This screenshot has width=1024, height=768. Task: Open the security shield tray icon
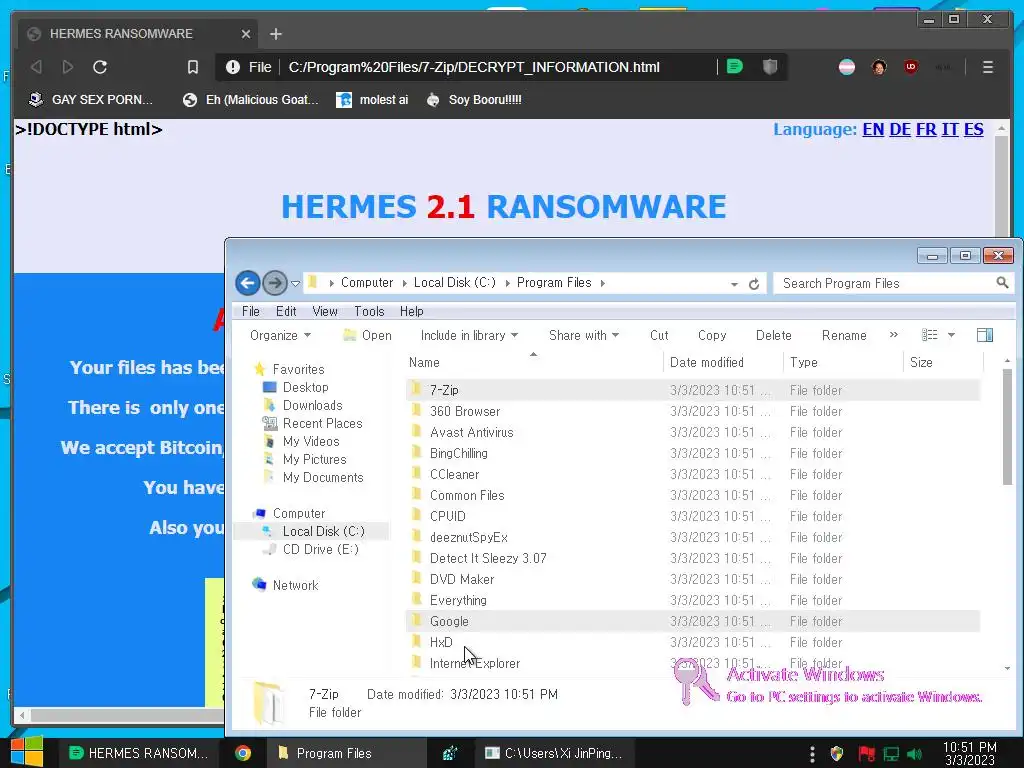pos(837,754)
